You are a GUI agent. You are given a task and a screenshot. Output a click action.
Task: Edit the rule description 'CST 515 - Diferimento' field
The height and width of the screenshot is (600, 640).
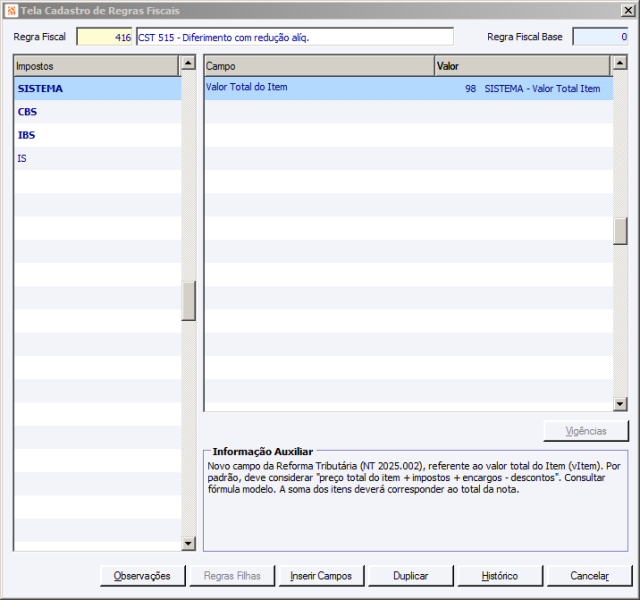point(295,37)
